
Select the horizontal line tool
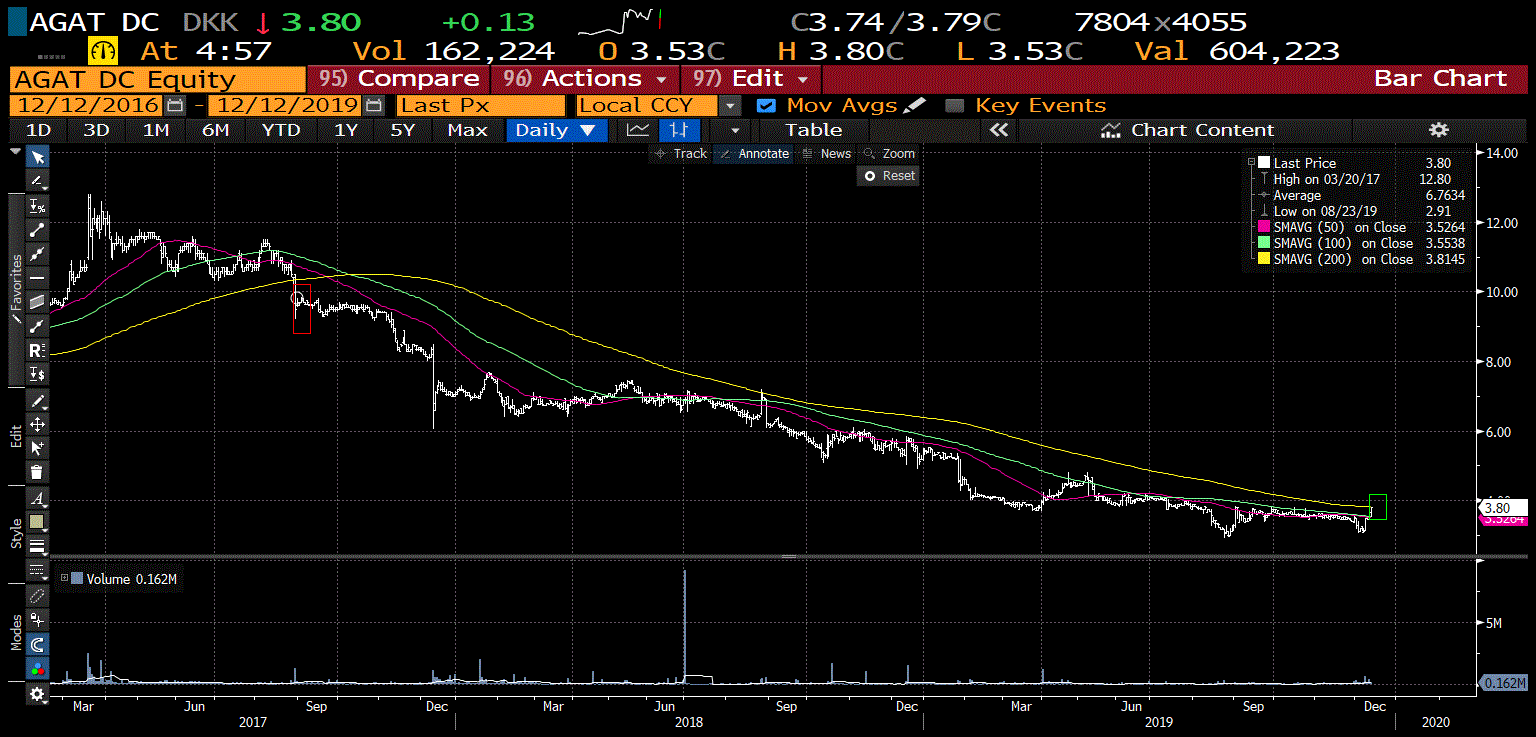[38, 277]
